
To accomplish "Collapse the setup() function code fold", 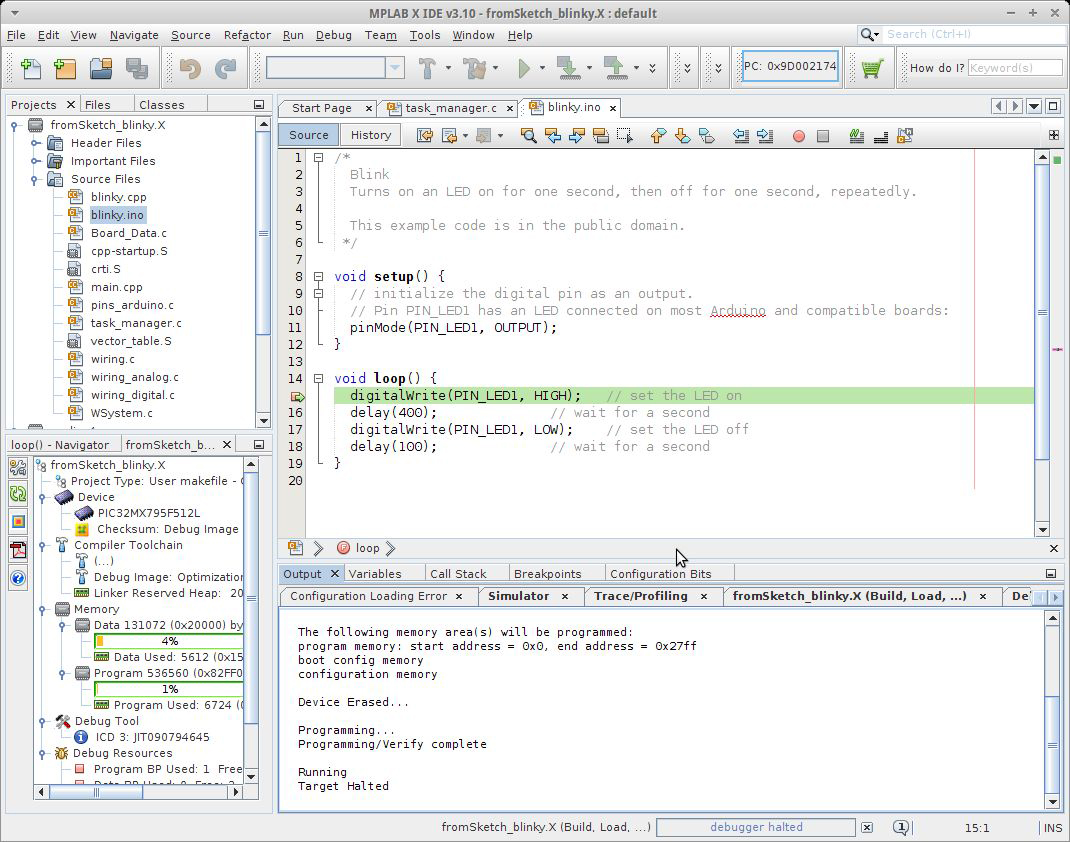I will pyautogui.click(x=316, y=276).
